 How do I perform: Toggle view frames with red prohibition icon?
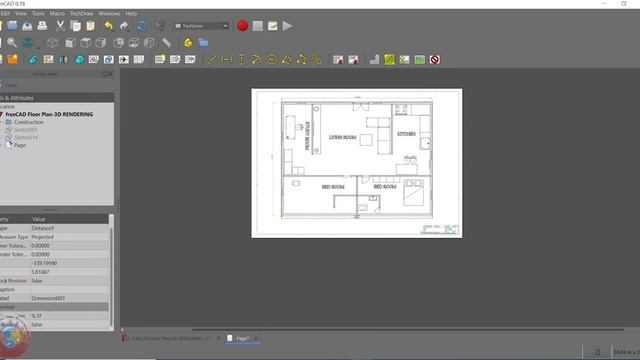click(435, 60)
